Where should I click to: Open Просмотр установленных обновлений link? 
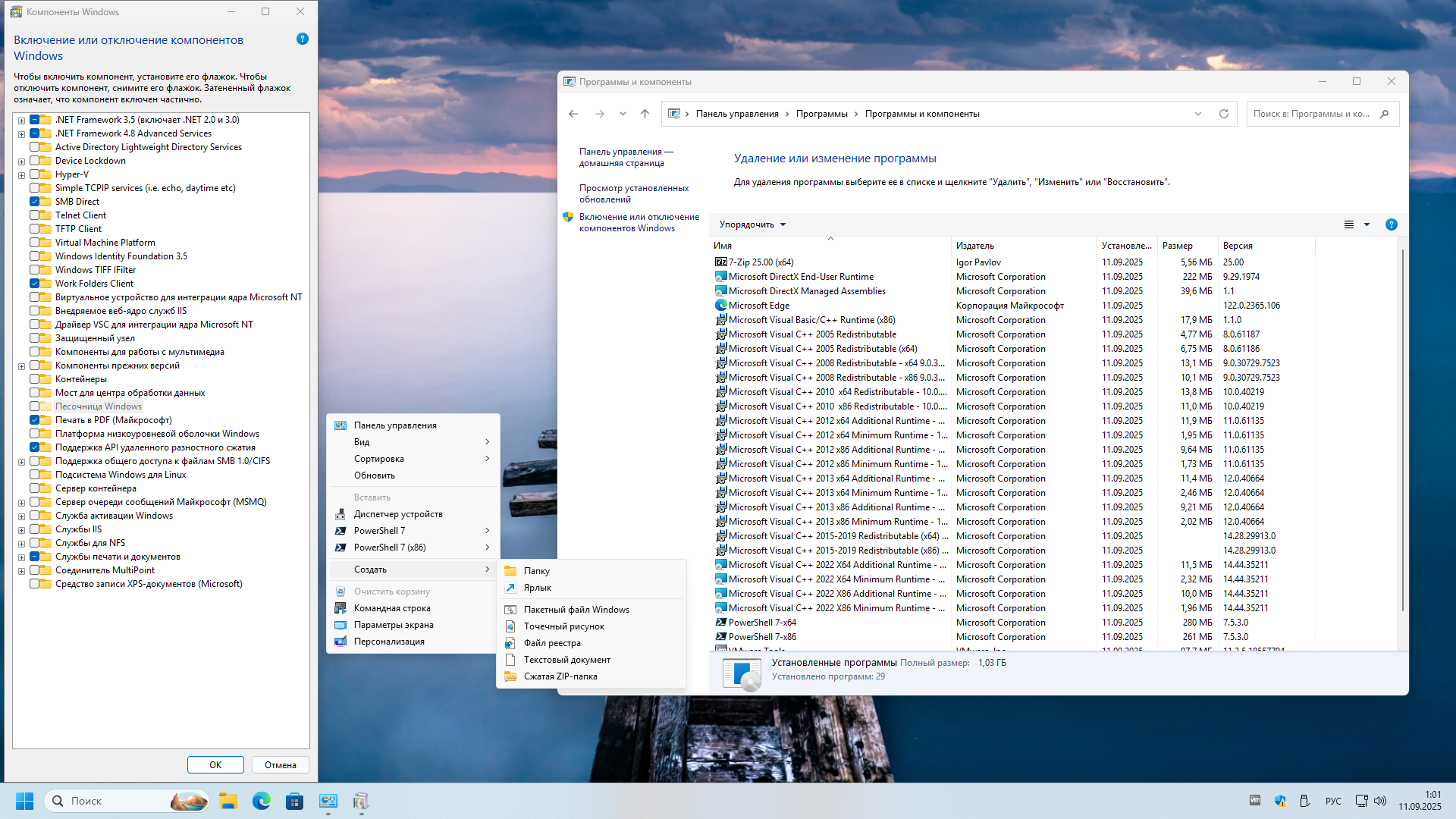pos(634,193)
